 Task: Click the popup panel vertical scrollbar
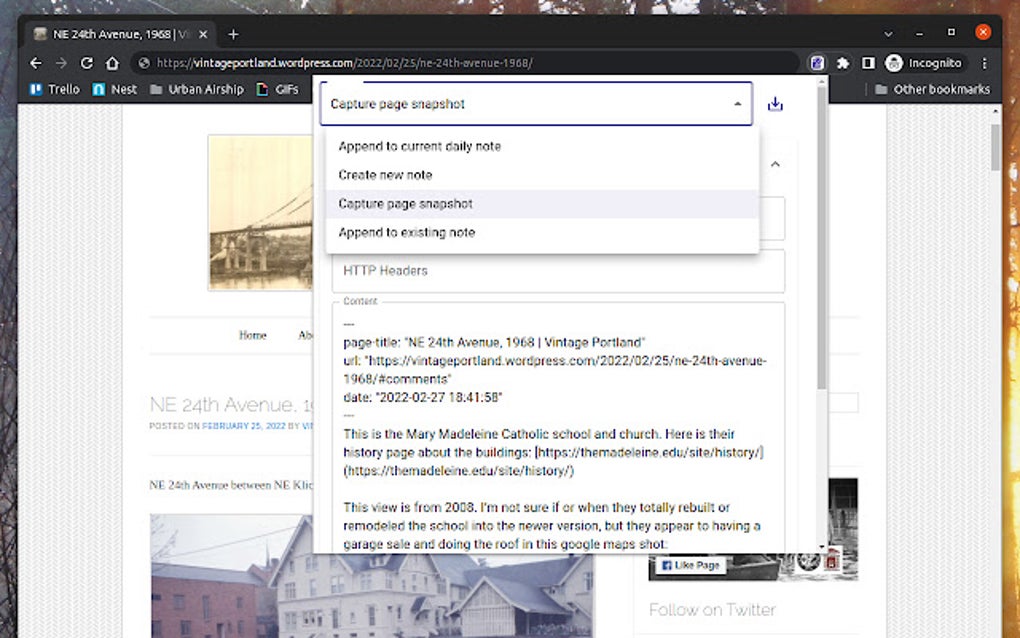tap(822, 237)
